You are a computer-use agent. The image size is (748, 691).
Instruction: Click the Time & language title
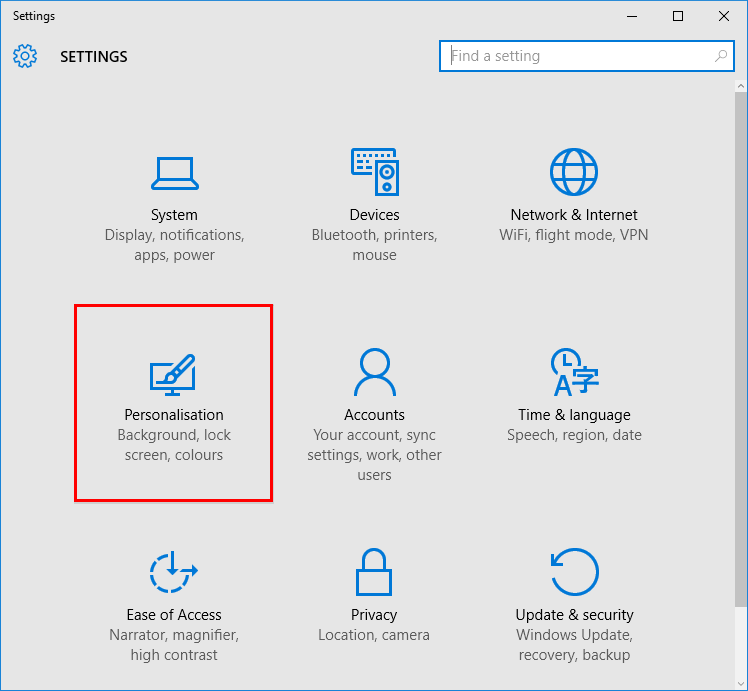574,415
